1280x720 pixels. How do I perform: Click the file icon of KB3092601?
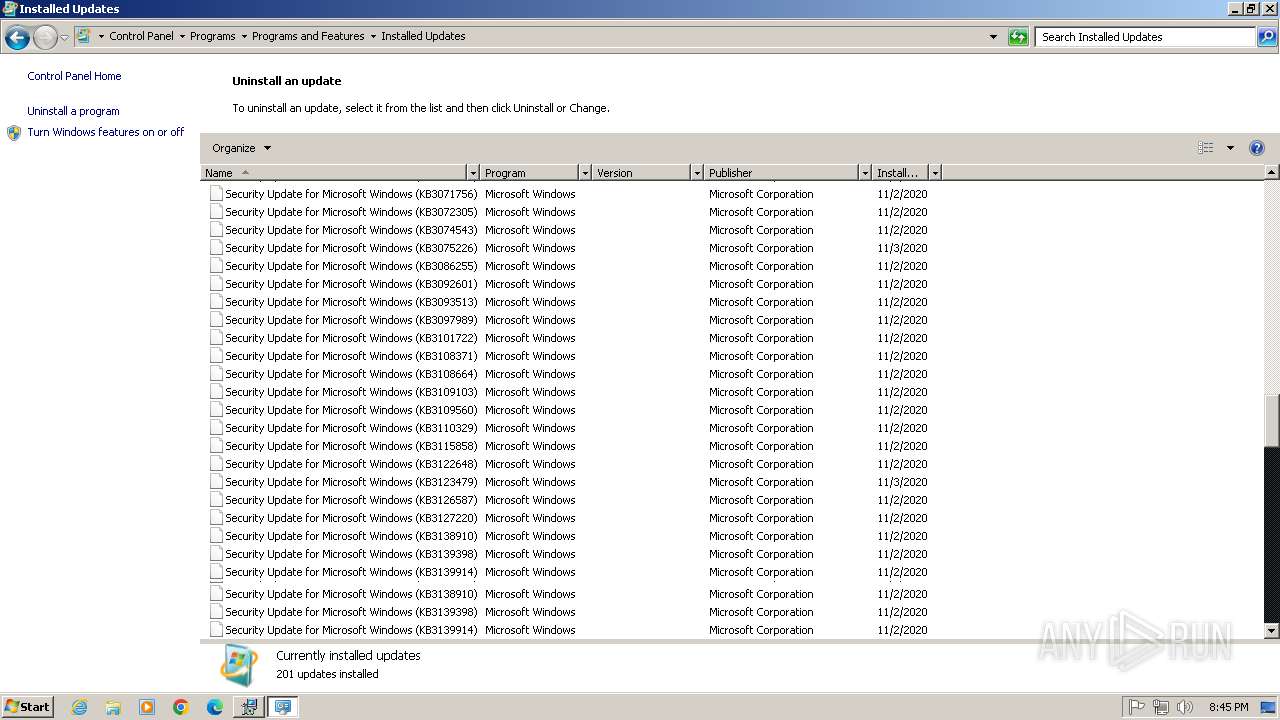(216, 284)
